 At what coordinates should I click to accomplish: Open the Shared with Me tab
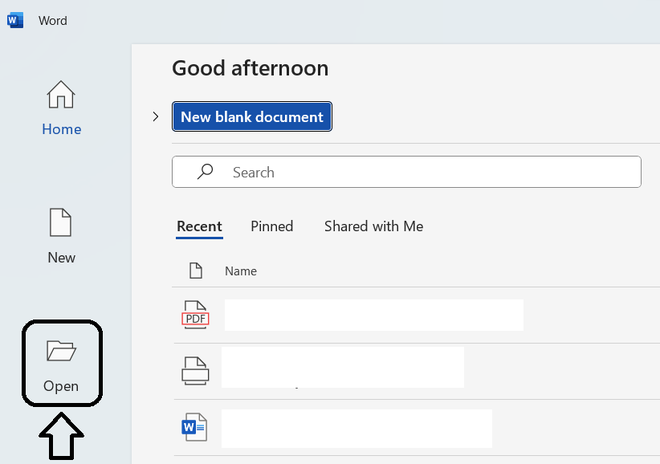click(x=373, y=227)
